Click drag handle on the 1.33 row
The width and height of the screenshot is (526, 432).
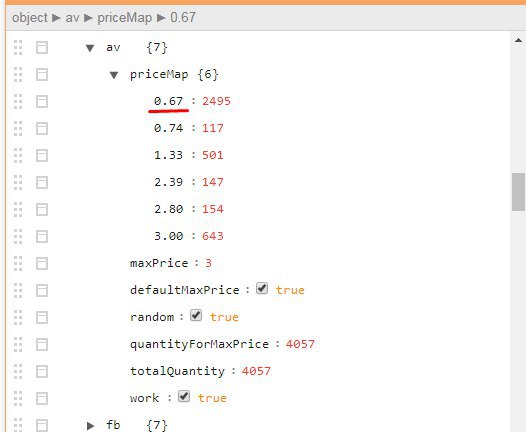18,156
